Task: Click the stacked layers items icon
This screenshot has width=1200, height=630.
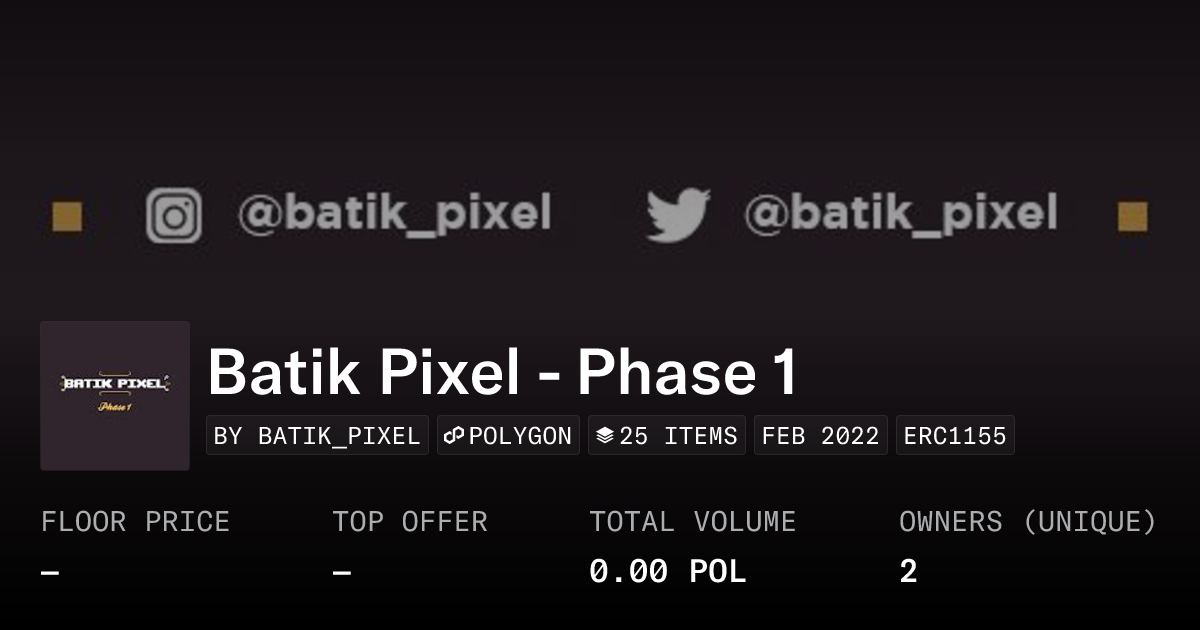Action: [604, 436]
